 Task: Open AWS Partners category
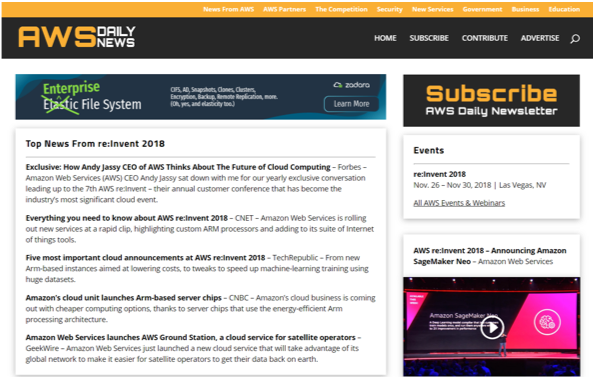coord(284,9)
